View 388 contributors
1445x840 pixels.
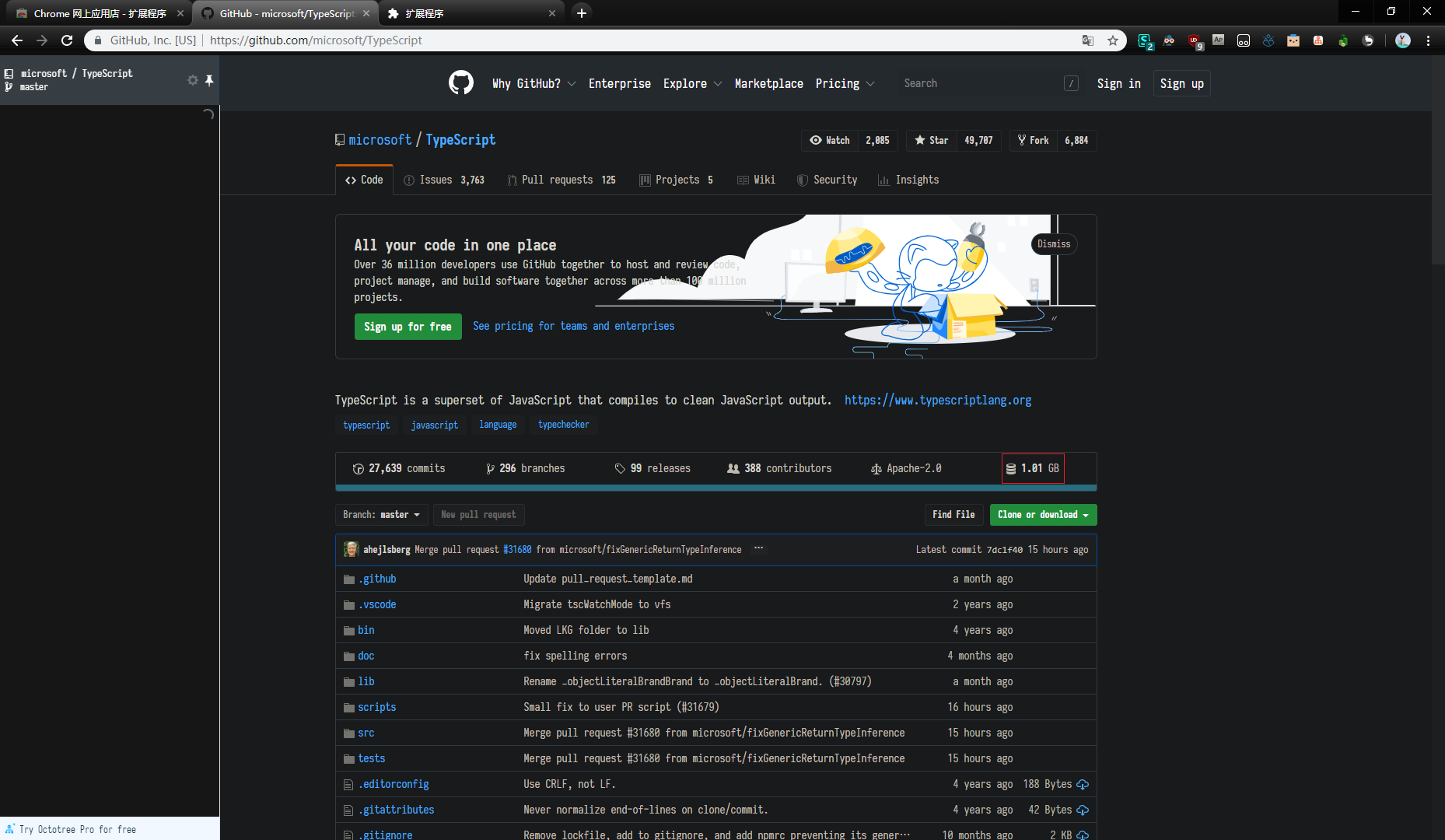(779, 468)
